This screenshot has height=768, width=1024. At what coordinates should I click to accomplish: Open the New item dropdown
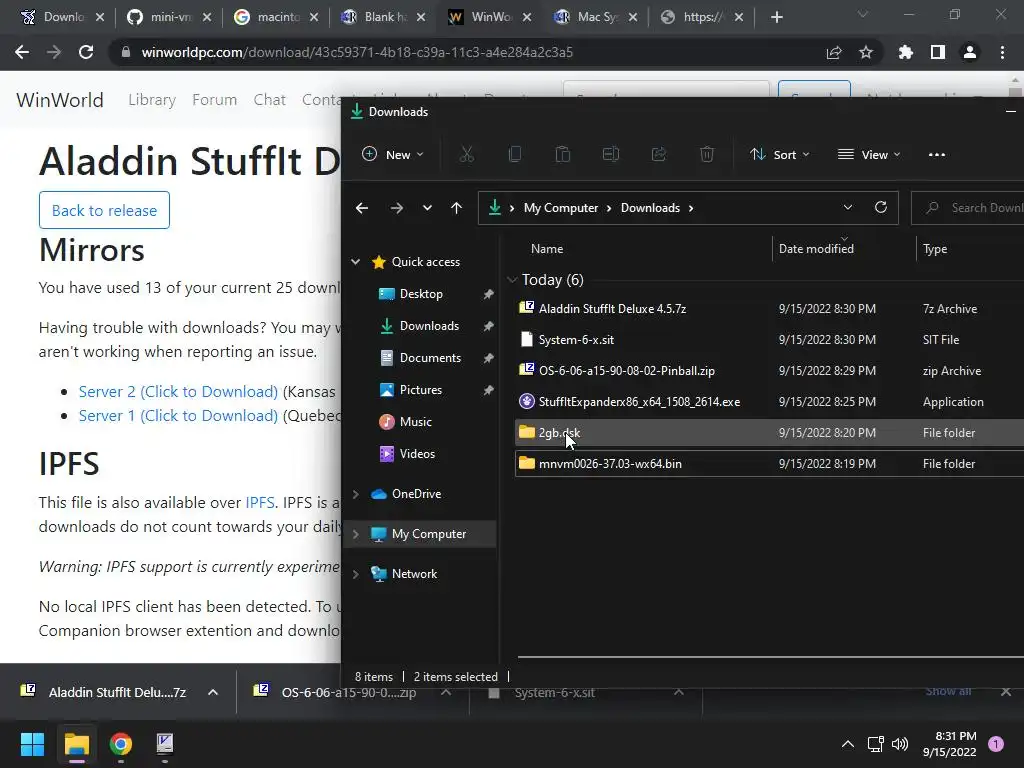point(393,155)
